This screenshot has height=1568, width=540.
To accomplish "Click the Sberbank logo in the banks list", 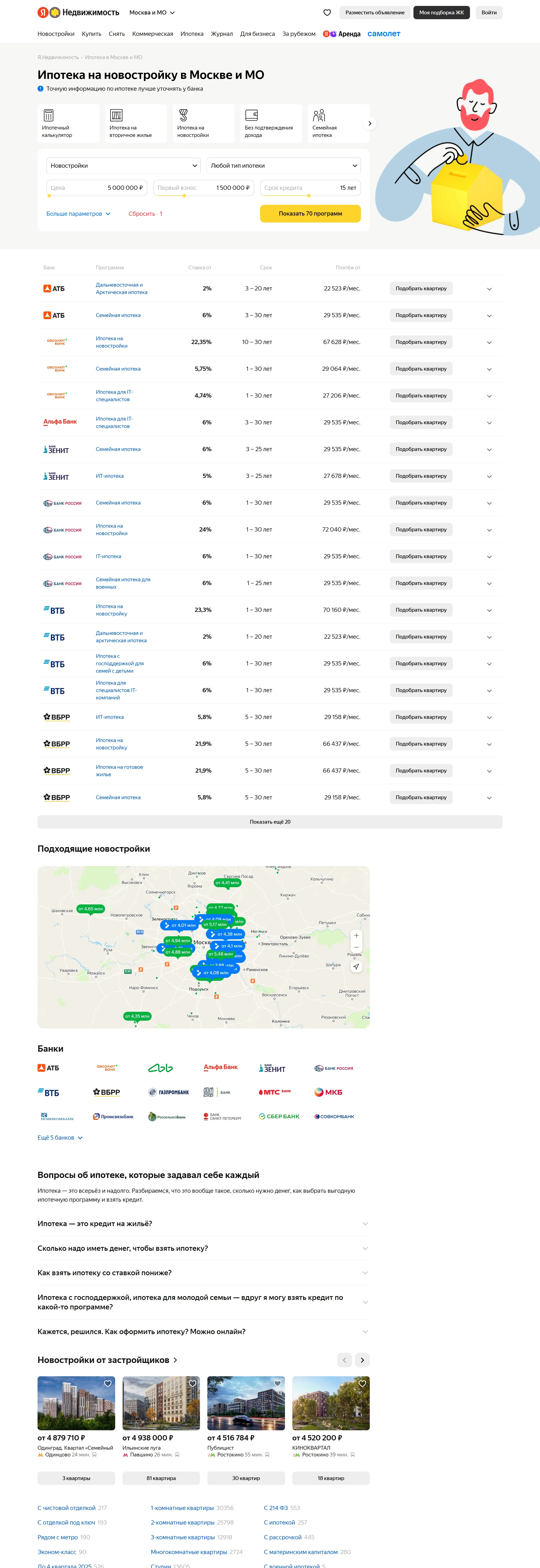I will pyautogui.click(x=279, y=1116).
